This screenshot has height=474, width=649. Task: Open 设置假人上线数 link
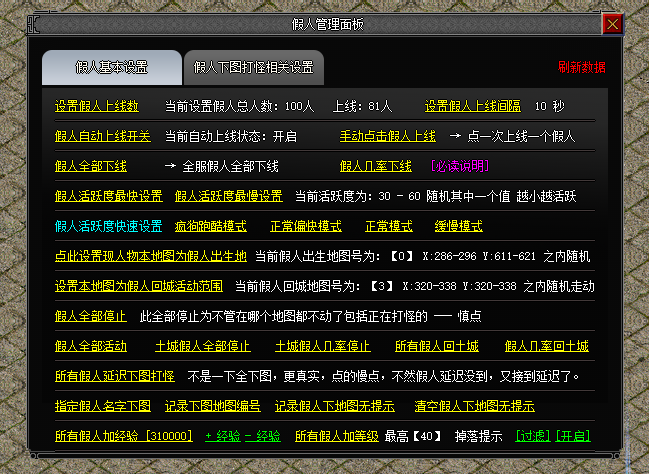point(97,106)
